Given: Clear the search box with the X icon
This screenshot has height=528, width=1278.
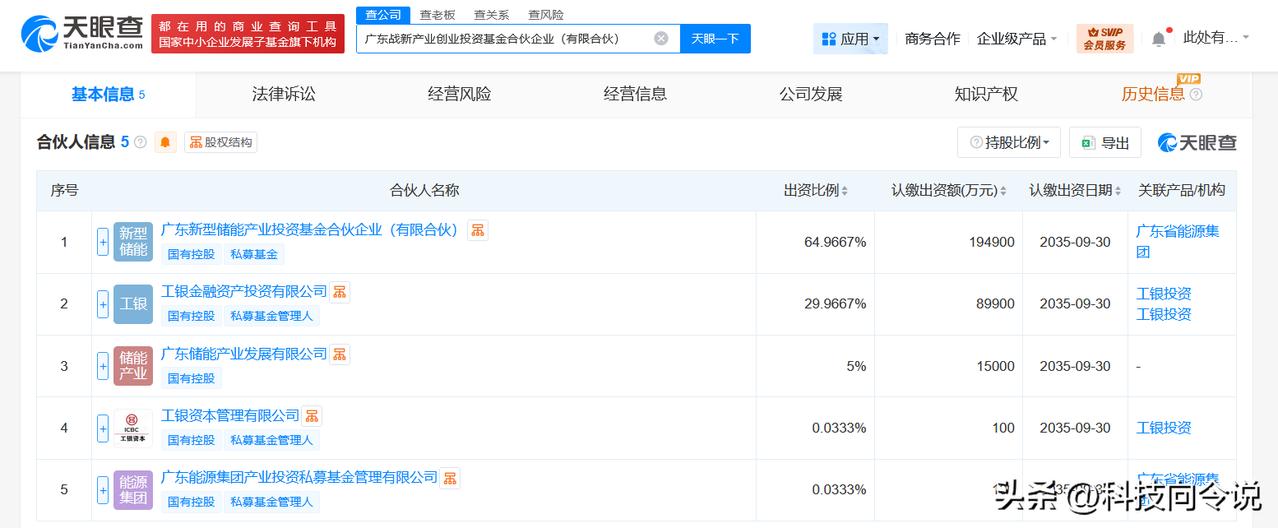Looking at the screenshot, I should [x=661, y=39].
